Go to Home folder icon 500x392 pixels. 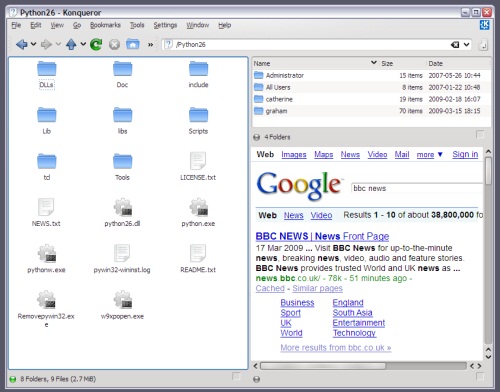coord(133,44)
